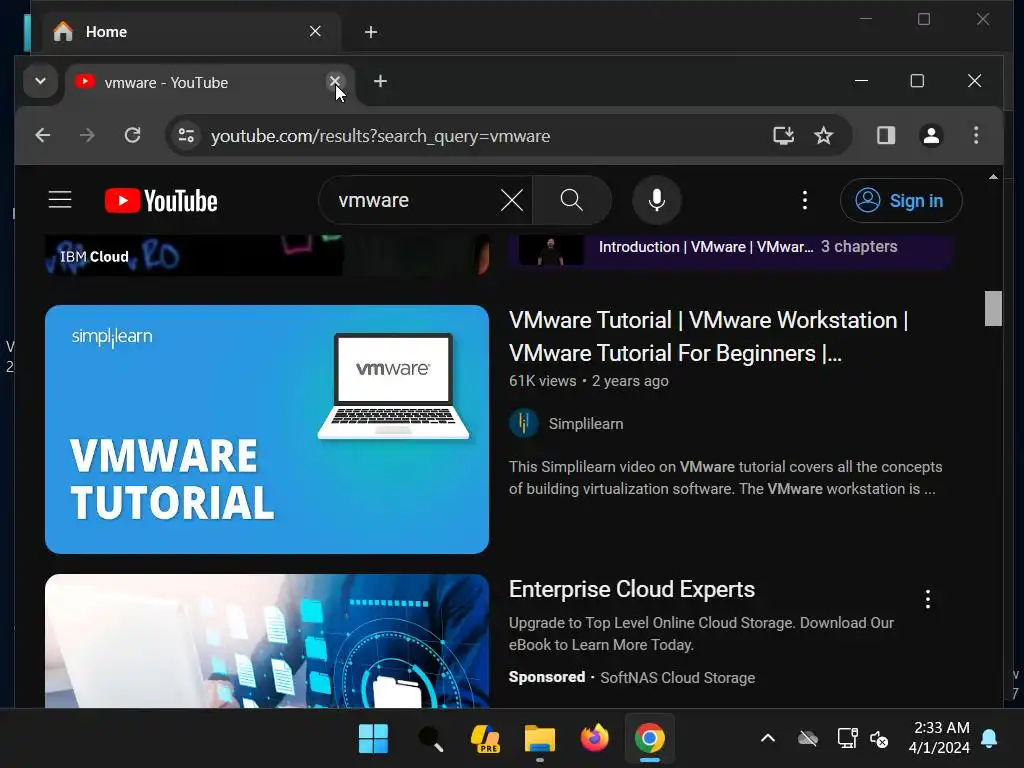The image size is (1024, 768).
Task: Open OneDrive tray icon
Action: [x=808, y=739]
